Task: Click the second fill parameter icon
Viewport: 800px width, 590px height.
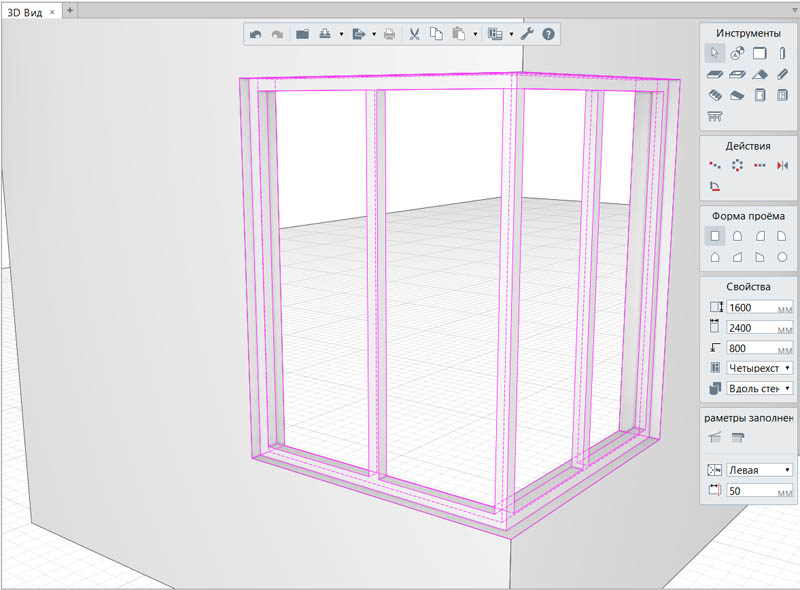Action: (x=737, y=437)
